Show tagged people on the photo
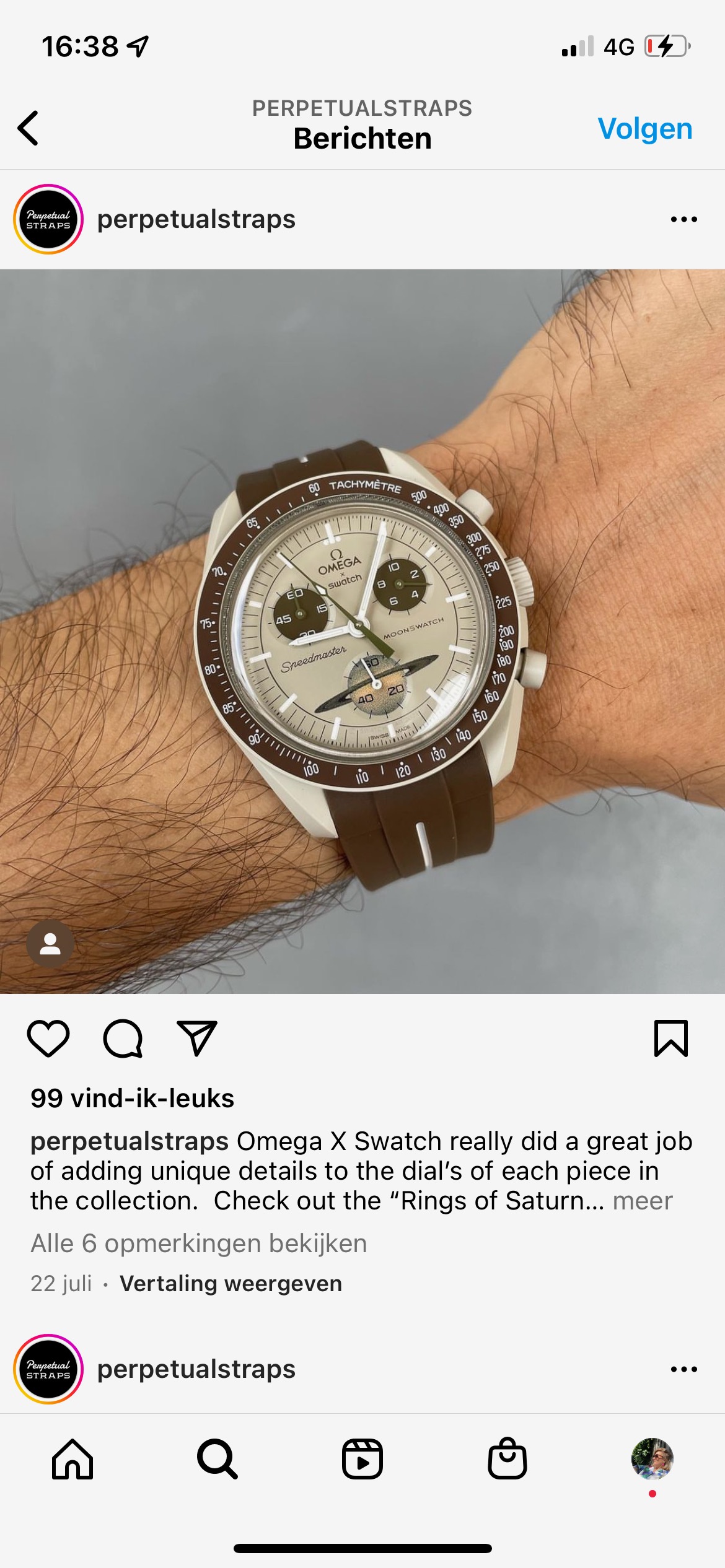Image resolution: width=725 pixels, height=1568 pixels. 50,944
